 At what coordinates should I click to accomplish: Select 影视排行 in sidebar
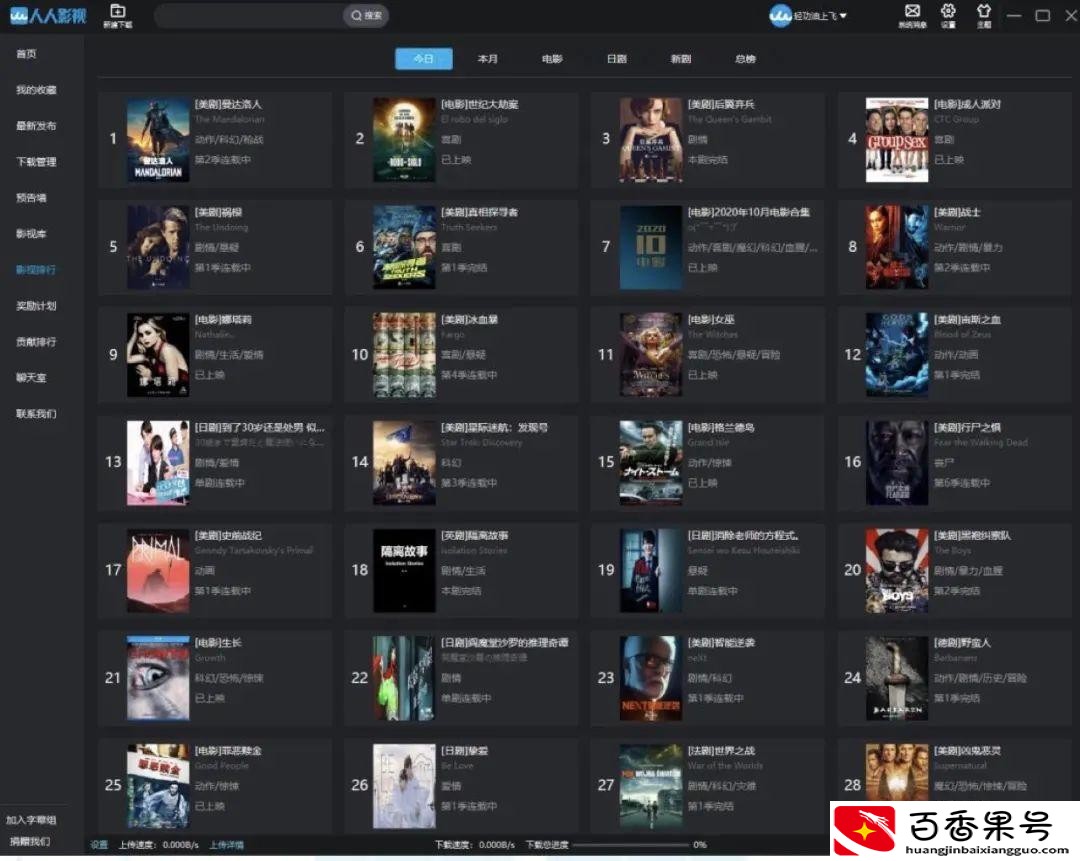click(37, 269)
